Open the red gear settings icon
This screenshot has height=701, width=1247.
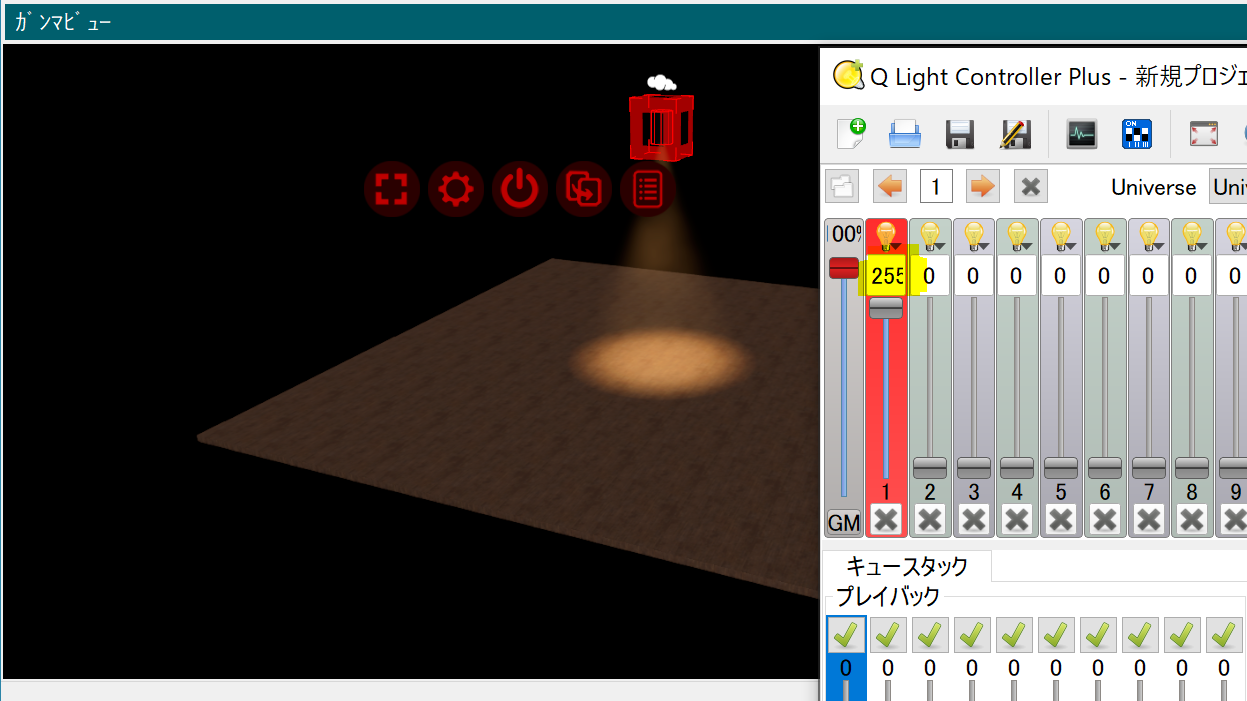(x=455, y=189)
